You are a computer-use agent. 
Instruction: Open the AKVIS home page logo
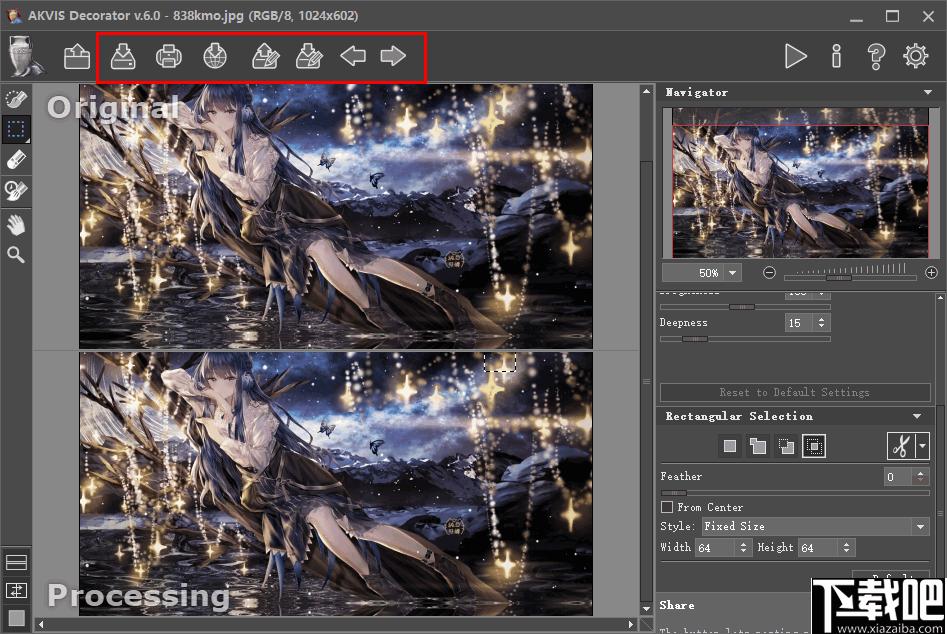tap(24, 56)
